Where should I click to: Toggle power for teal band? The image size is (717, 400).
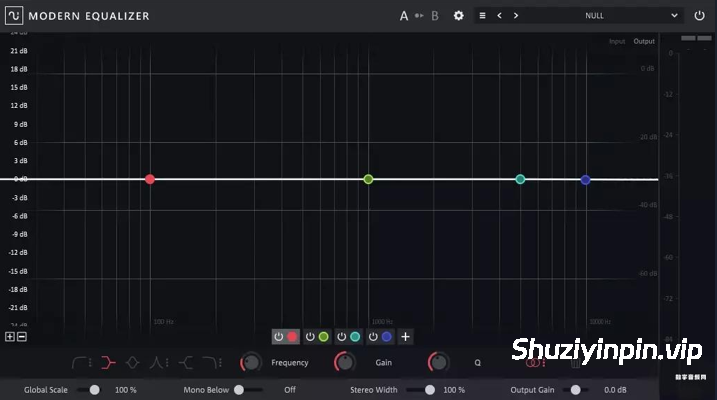pyautogui.click(x=342, y=337)
